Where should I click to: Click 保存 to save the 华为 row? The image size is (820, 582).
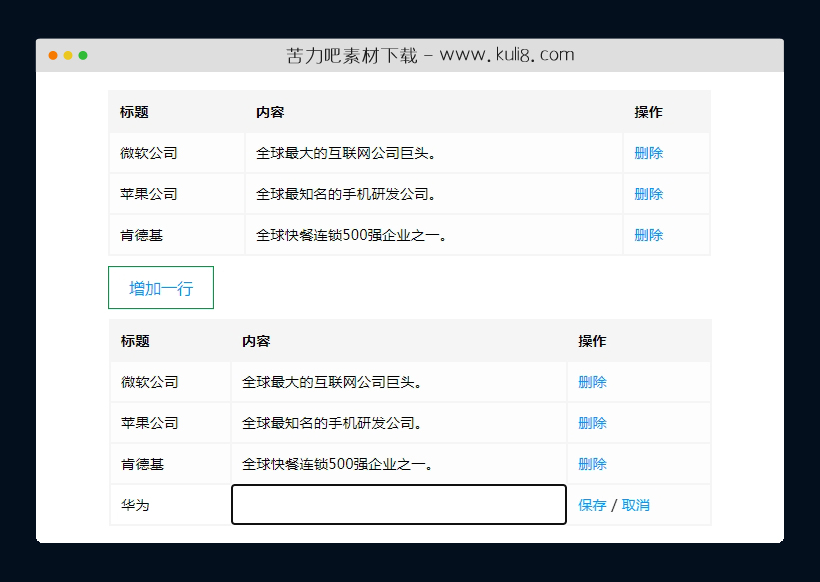(x=591, y=505)
